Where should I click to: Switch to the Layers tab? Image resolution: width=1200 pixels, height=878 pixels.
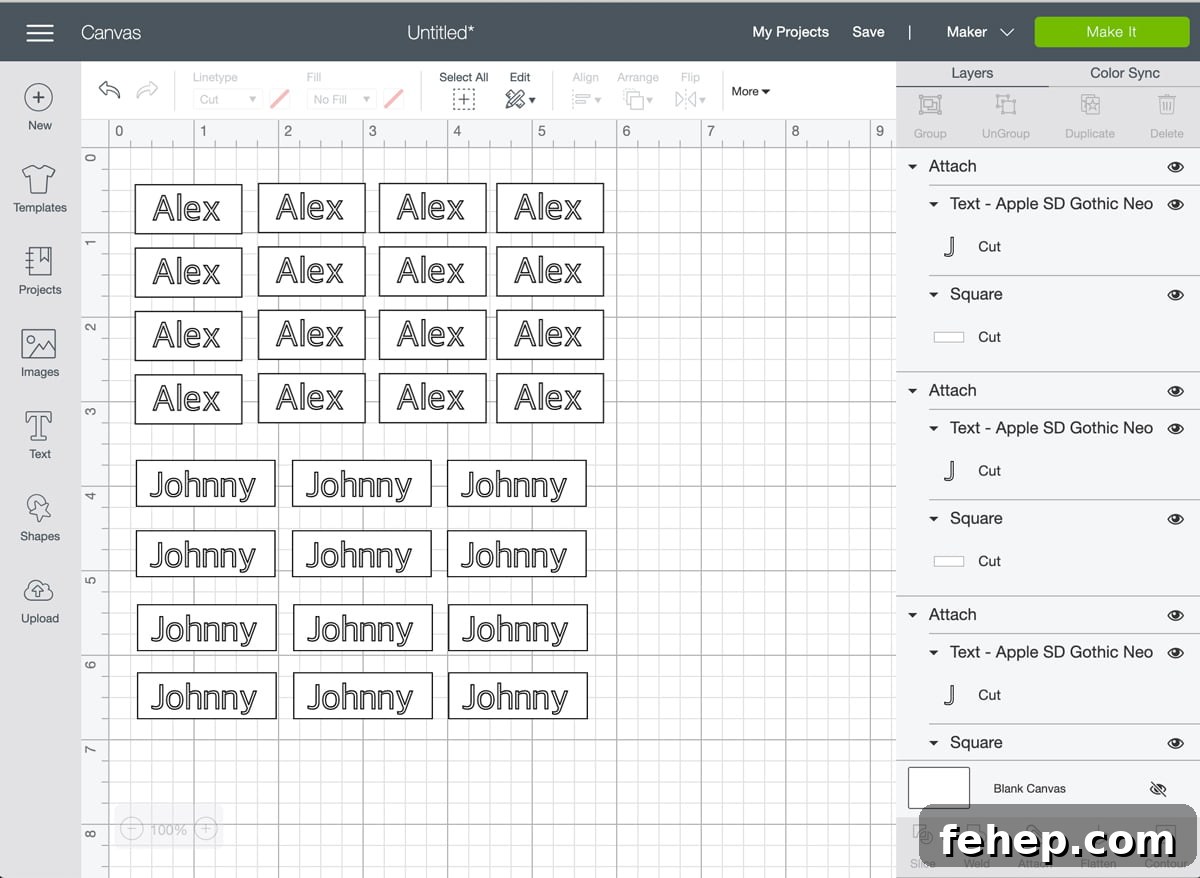(972, 73)
